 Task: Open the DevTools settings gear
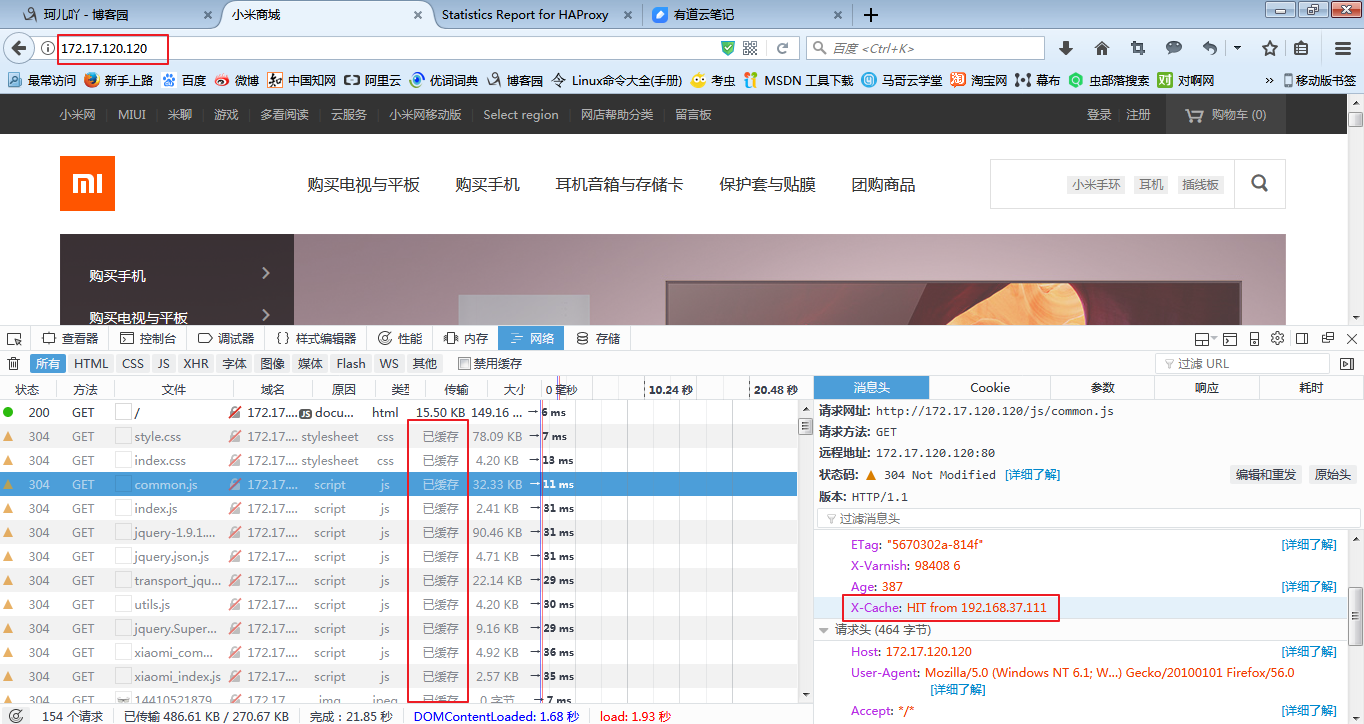pyautogui.click(x=1277, y=338)
